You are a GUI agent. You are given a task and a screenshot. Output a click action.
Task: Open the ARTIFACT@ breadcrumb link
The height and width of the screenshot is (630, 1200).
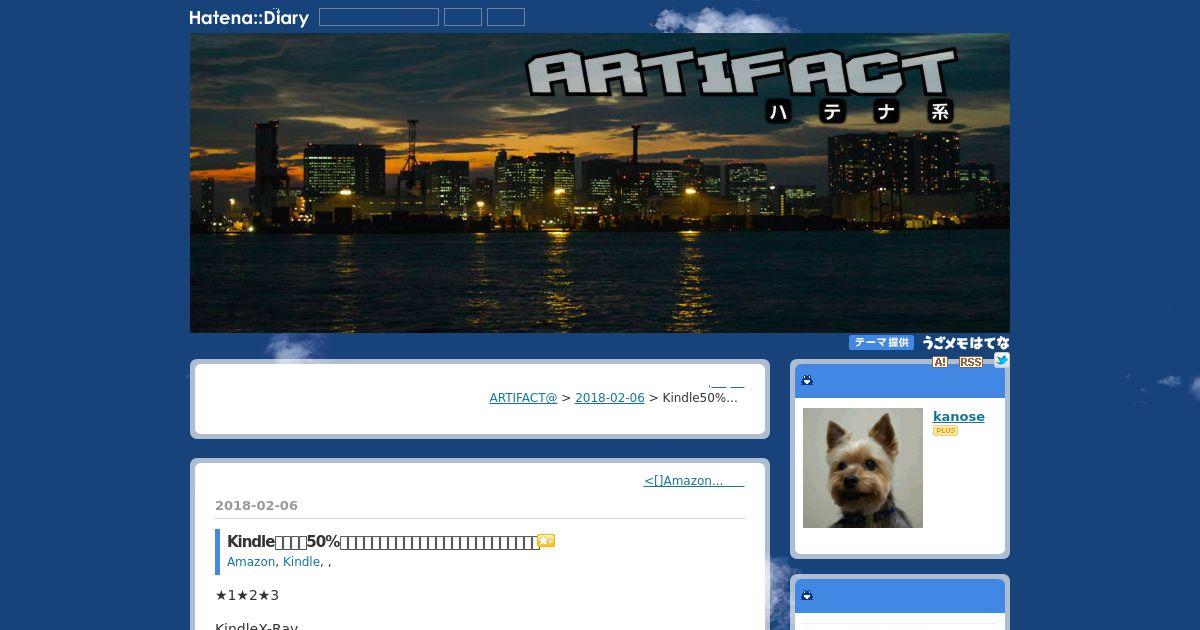pos(523,398)
